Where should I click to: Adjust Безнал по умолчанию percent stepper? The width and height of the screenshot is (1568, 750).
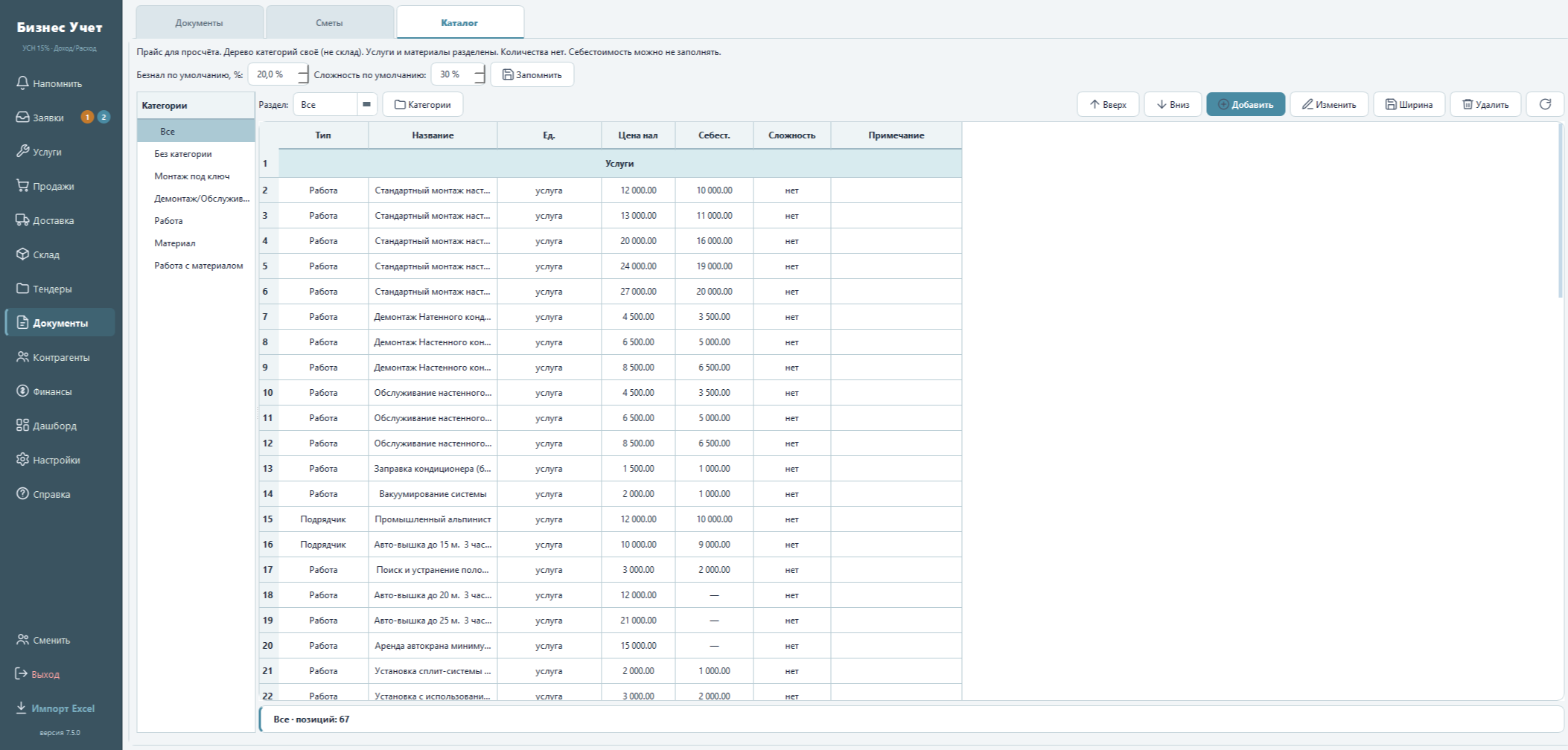302,74
